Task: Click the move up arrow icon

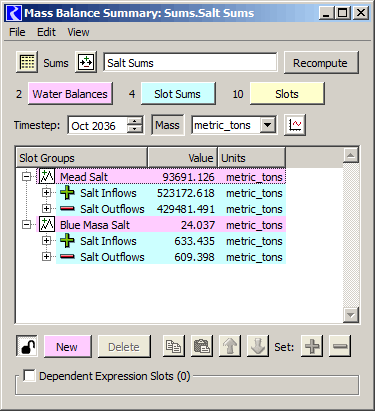Action: (230, 346)
